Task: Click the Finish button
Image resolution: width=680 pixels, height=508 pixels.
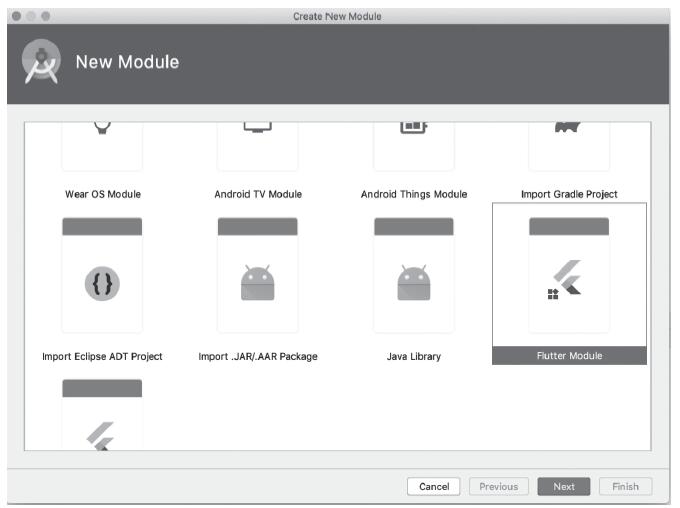Action: [625, 486]
